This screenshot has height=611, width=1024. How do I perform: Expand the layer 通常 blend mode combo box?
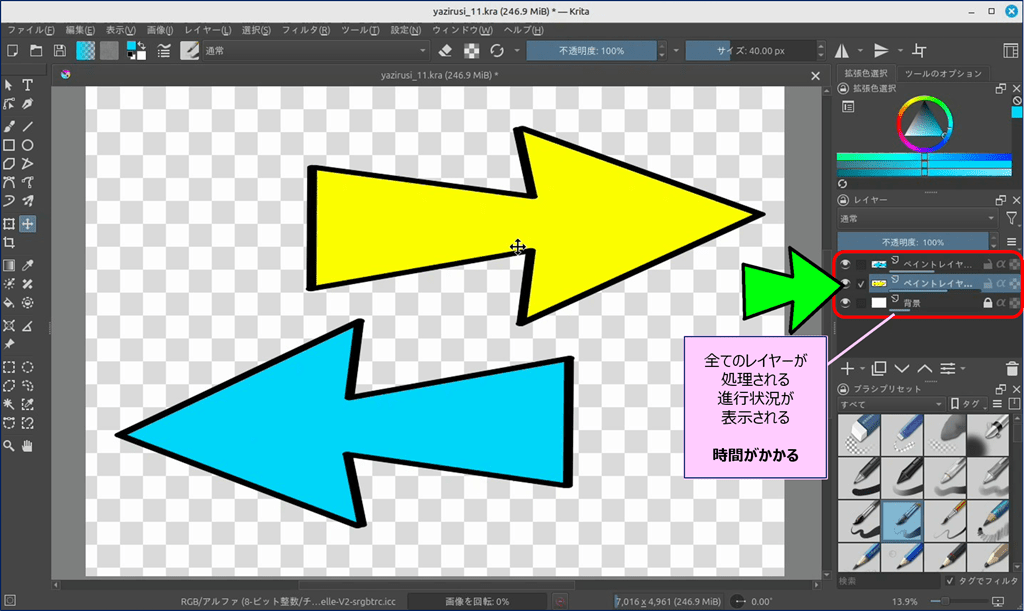coord(917,218)
